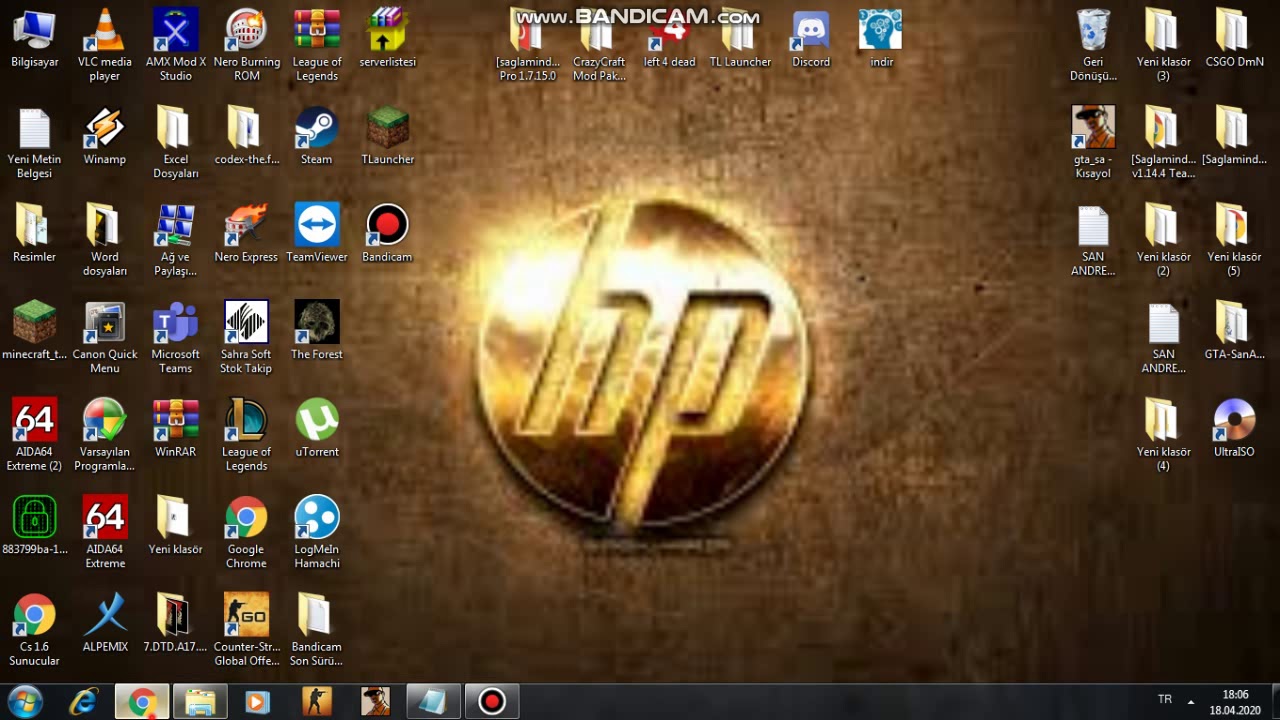1280x720 pixels.
Task: Select The Forest game icon
Action: click(x=316, y=331)
